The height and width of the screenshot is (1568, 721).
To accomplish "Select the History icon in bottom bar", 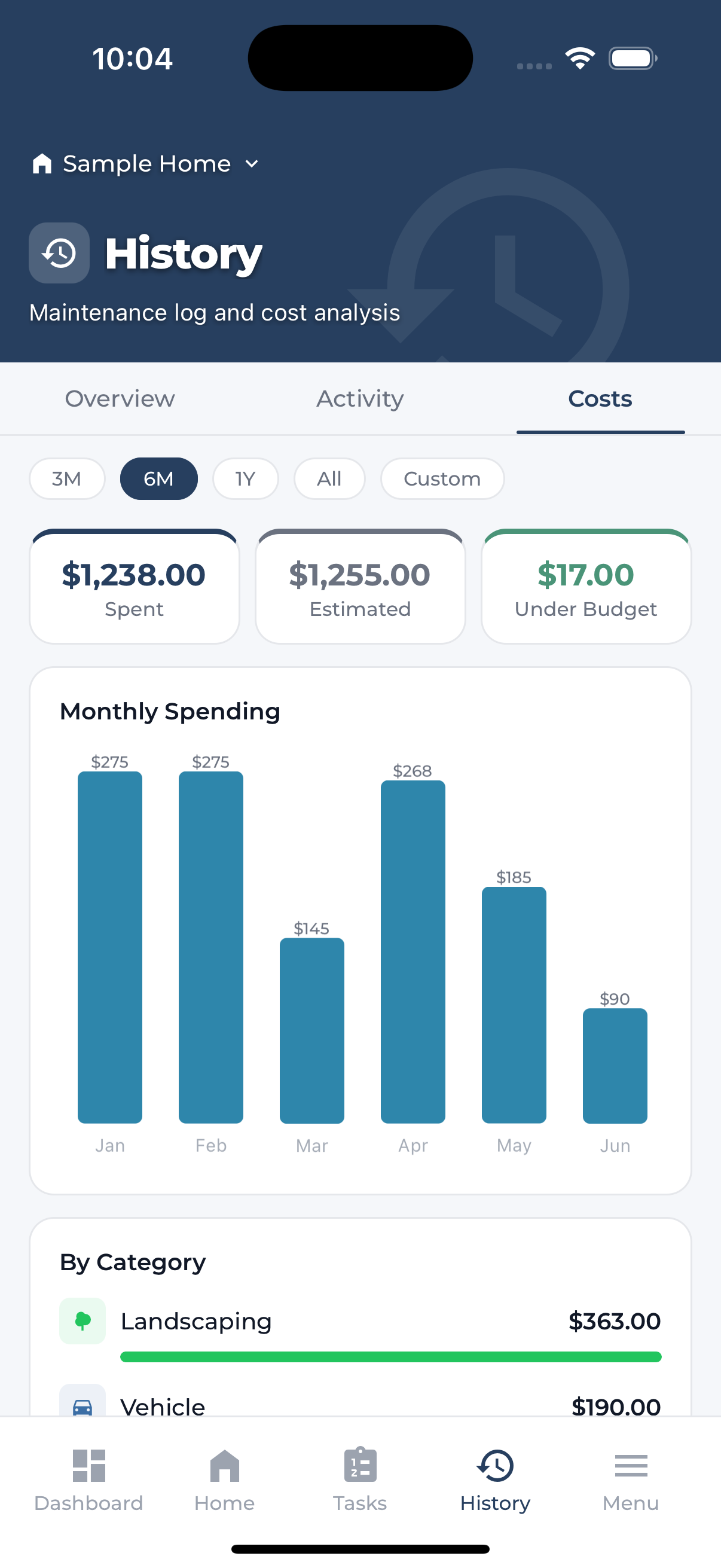I will 495,1465.
